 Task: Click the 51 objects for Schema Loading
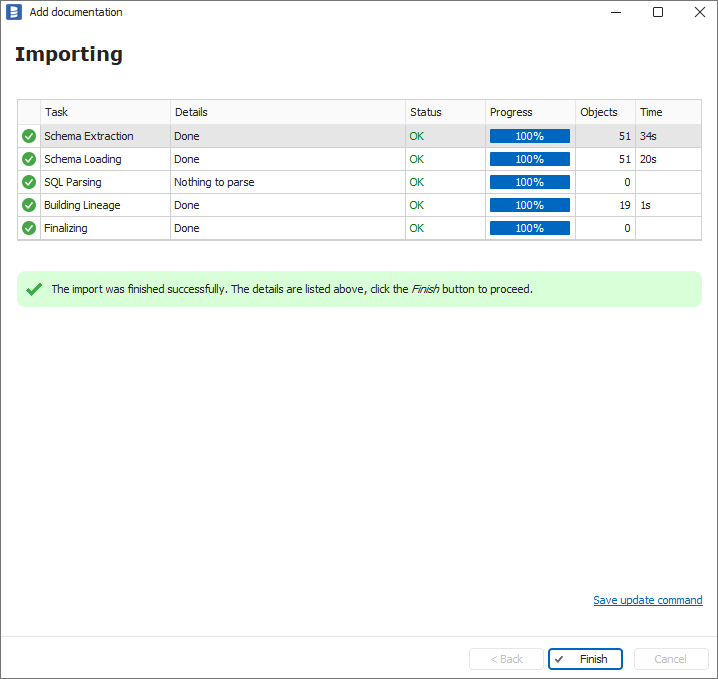(x=625, y=159)
